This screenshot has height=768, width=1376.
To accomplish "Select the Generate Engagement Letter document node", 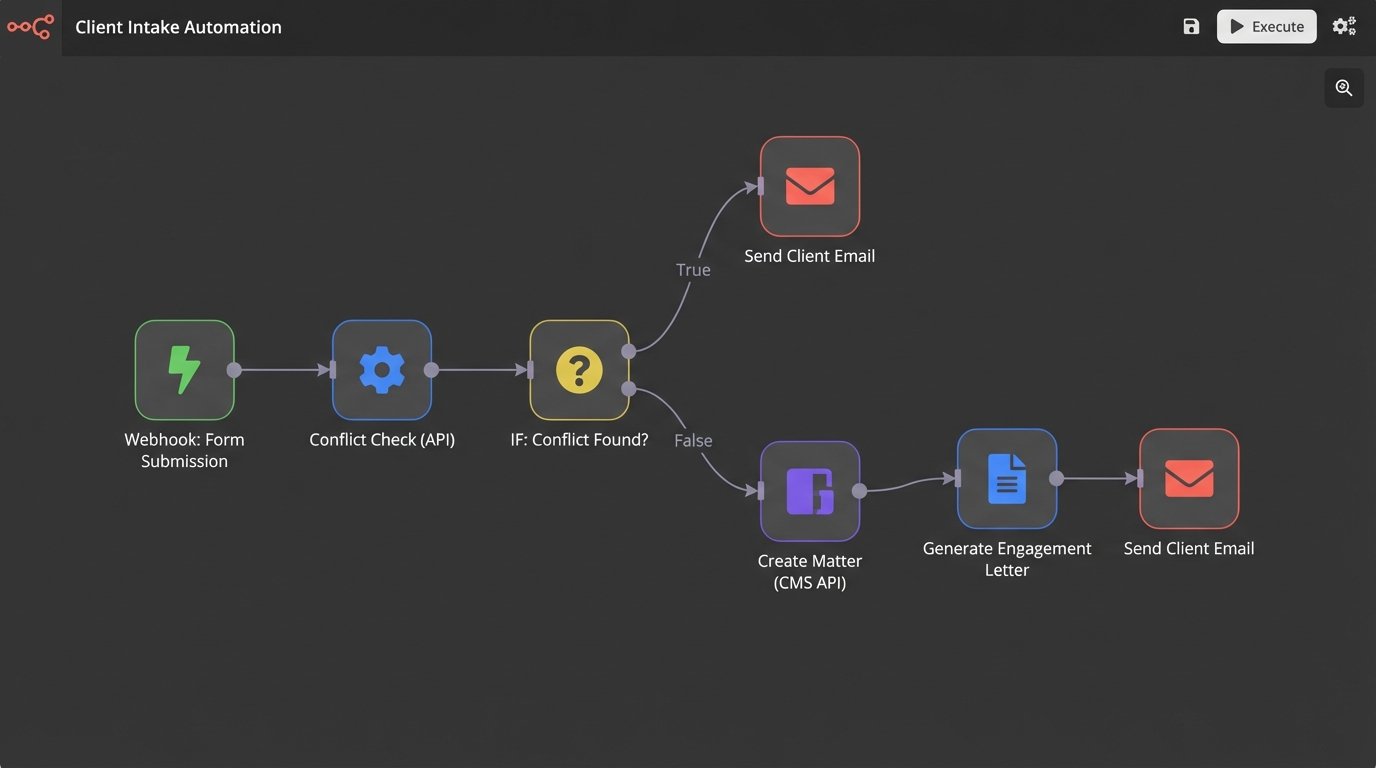I will pyautogui.click(x=1007, y=479).
